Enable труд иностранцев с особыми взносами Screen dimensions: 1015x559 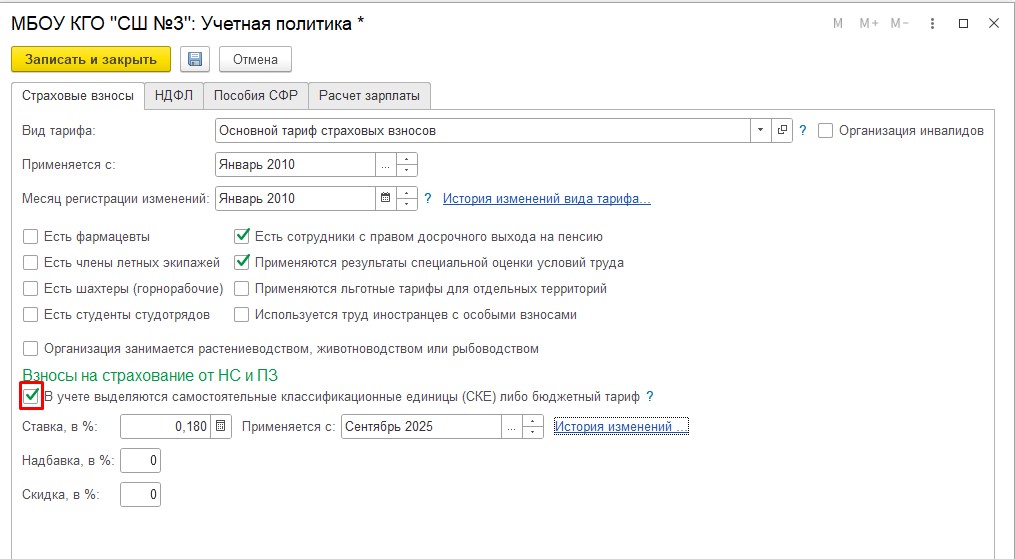click(241, 314)
